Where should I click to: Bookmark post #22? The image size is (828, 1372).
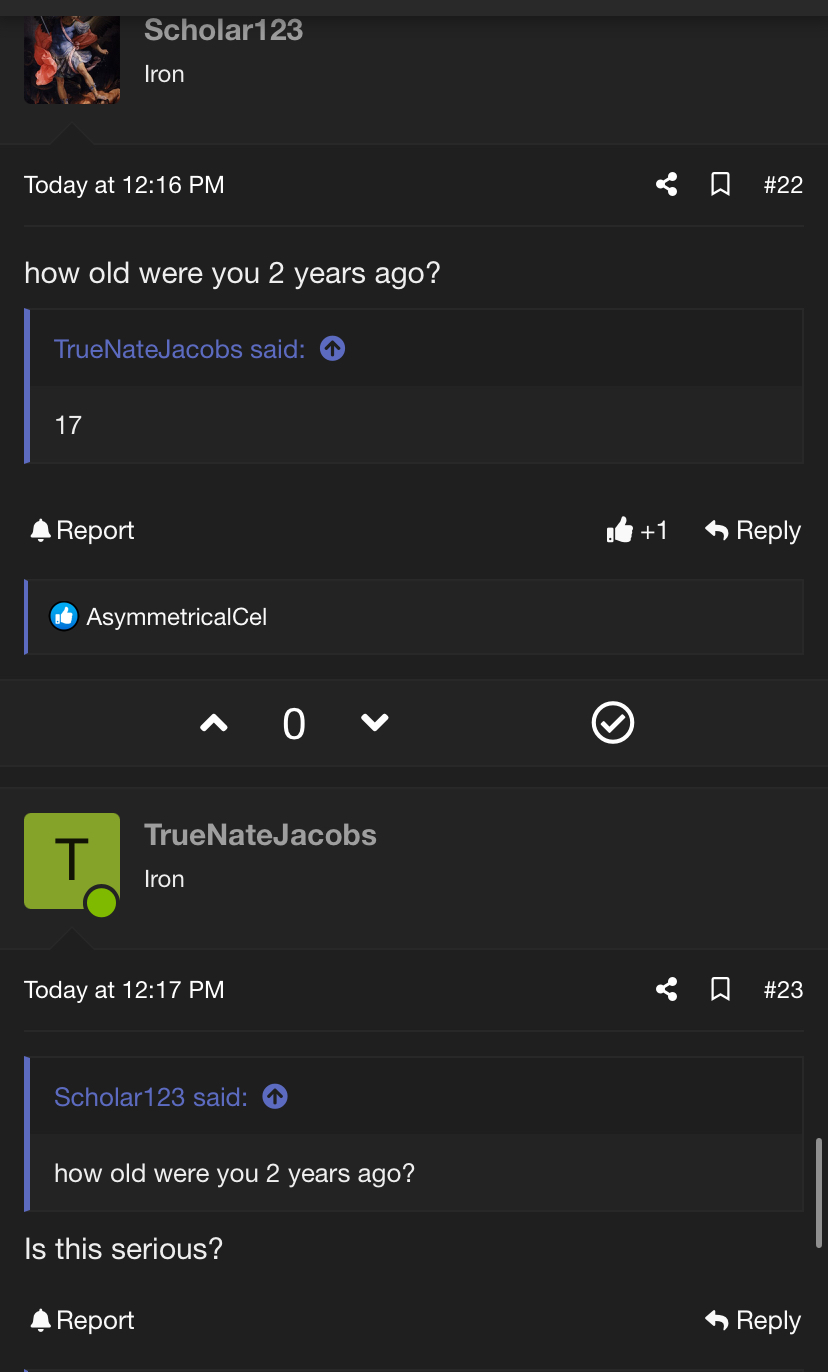click(720, 185)
